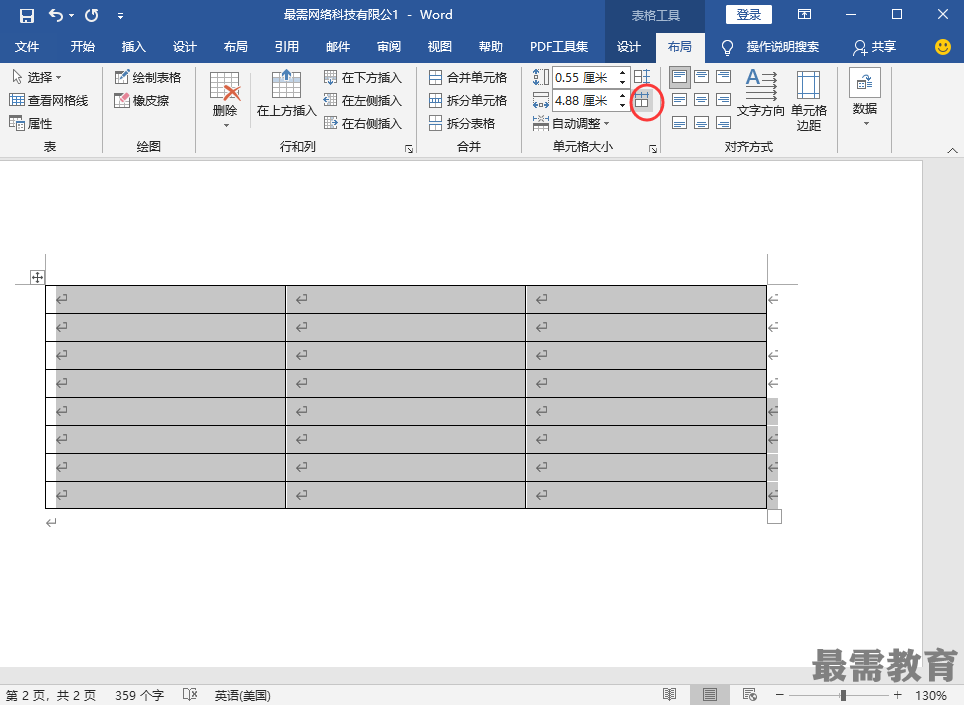Select align top left
The height and width of the screenshot is (705, 964).
click(x=679, y=76)
